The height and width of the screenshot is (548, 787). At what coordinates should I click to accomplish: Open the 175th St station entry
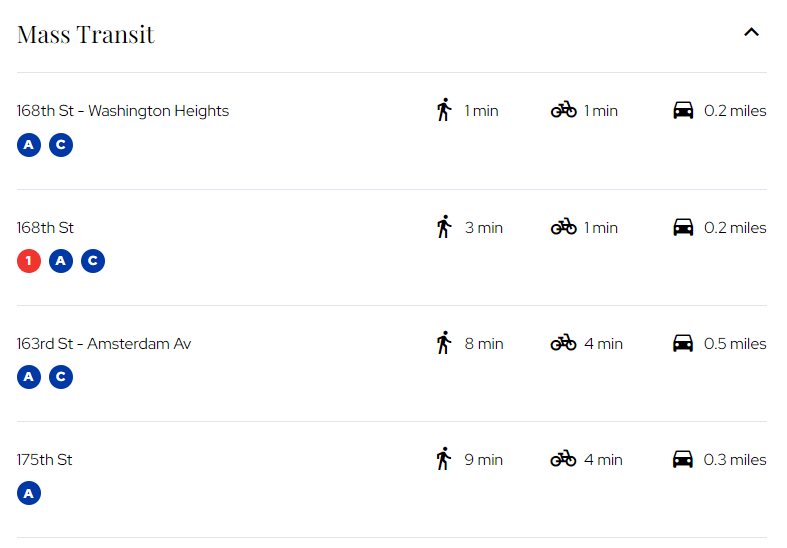45,460
